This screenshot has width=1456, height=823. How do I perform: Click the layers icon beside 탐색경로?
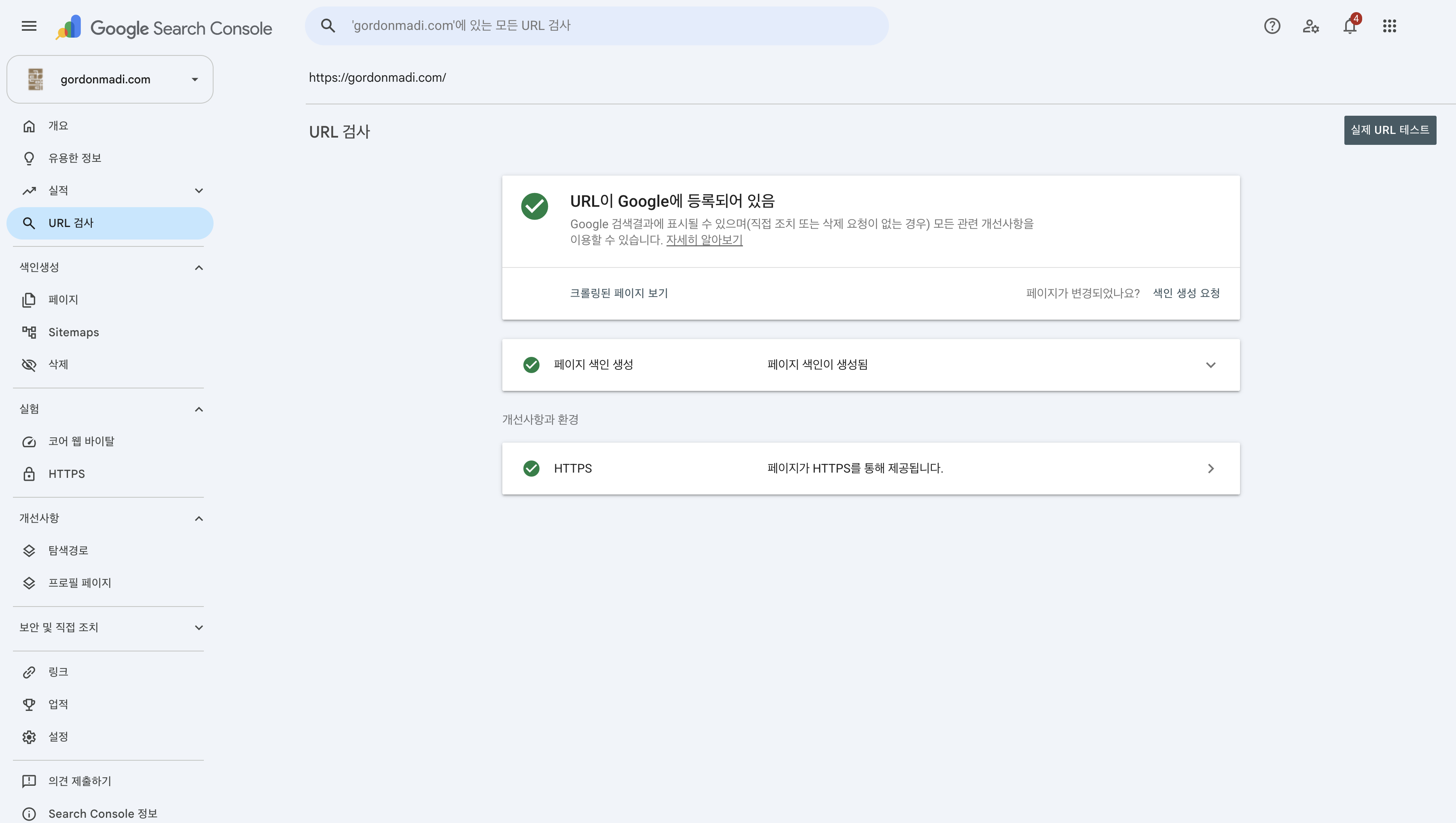coord(29,550)
